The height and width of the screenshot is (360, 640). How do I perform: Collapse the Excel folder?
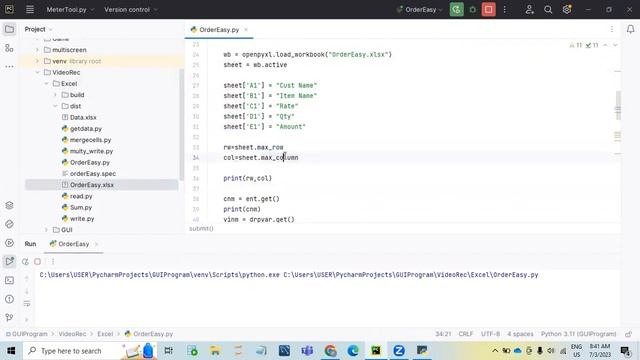point(46,84)
